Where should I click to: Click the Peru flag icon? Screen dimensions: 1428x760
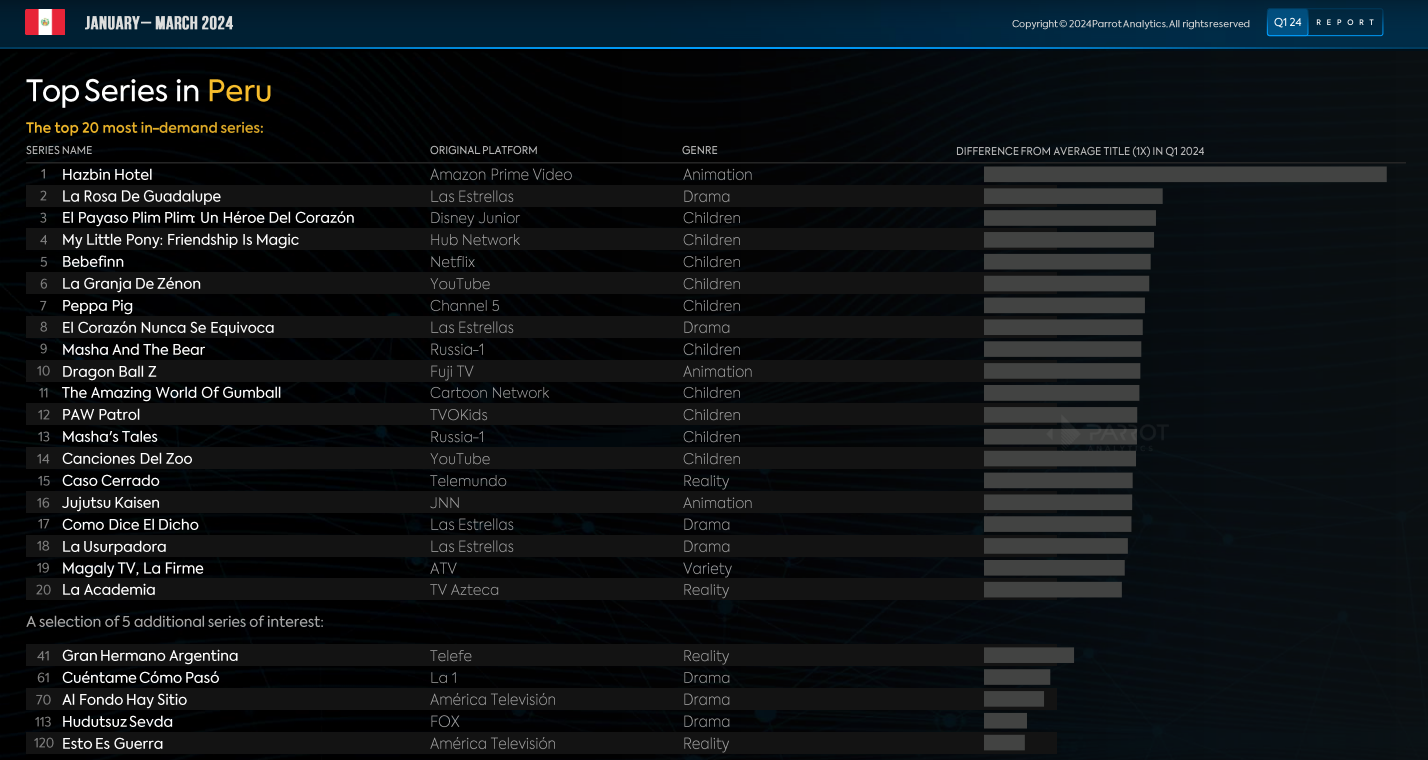[45, 22]
